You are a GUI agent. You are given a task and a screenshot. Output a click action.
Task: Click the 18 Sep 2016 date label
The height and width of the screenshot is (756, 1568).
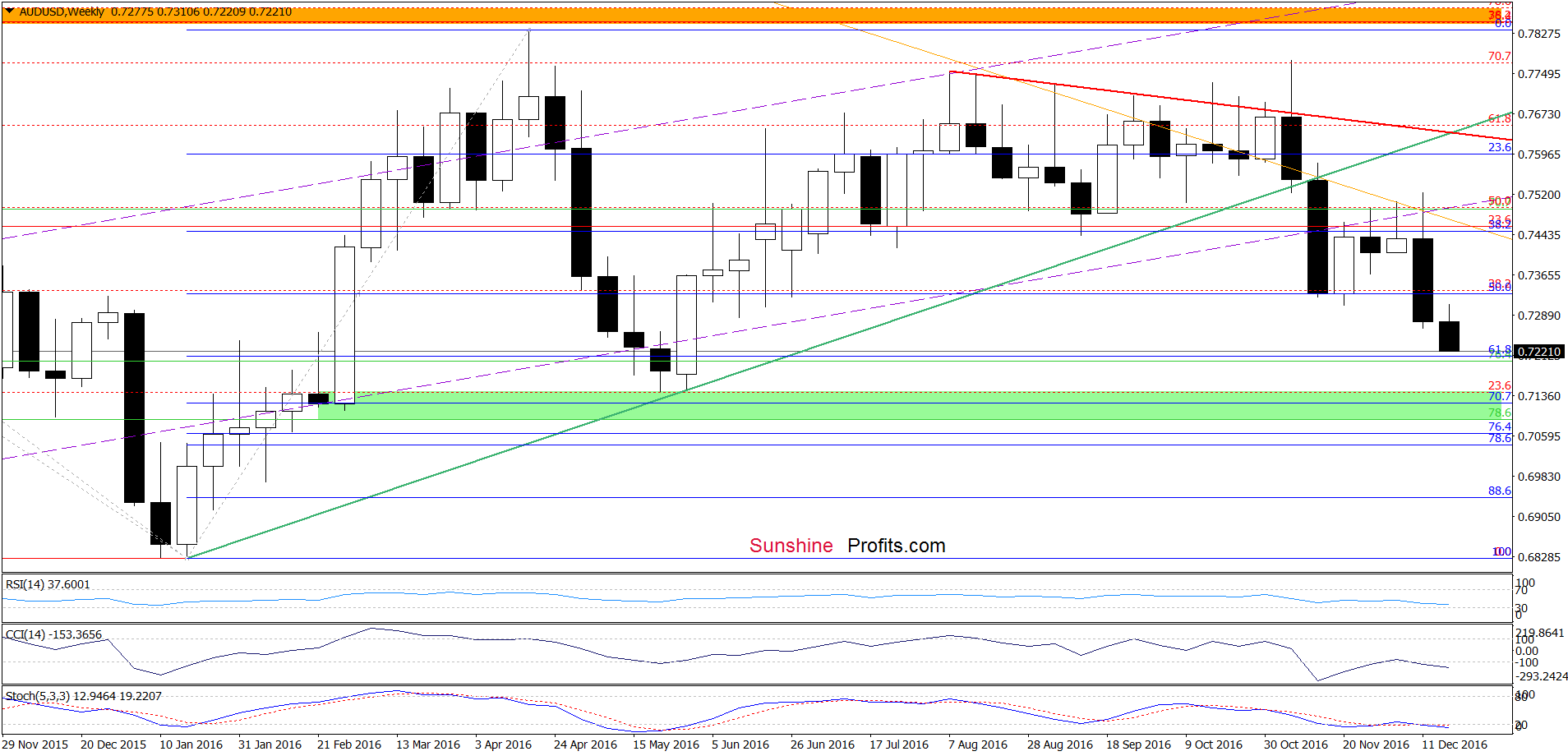coord(1138,744)
